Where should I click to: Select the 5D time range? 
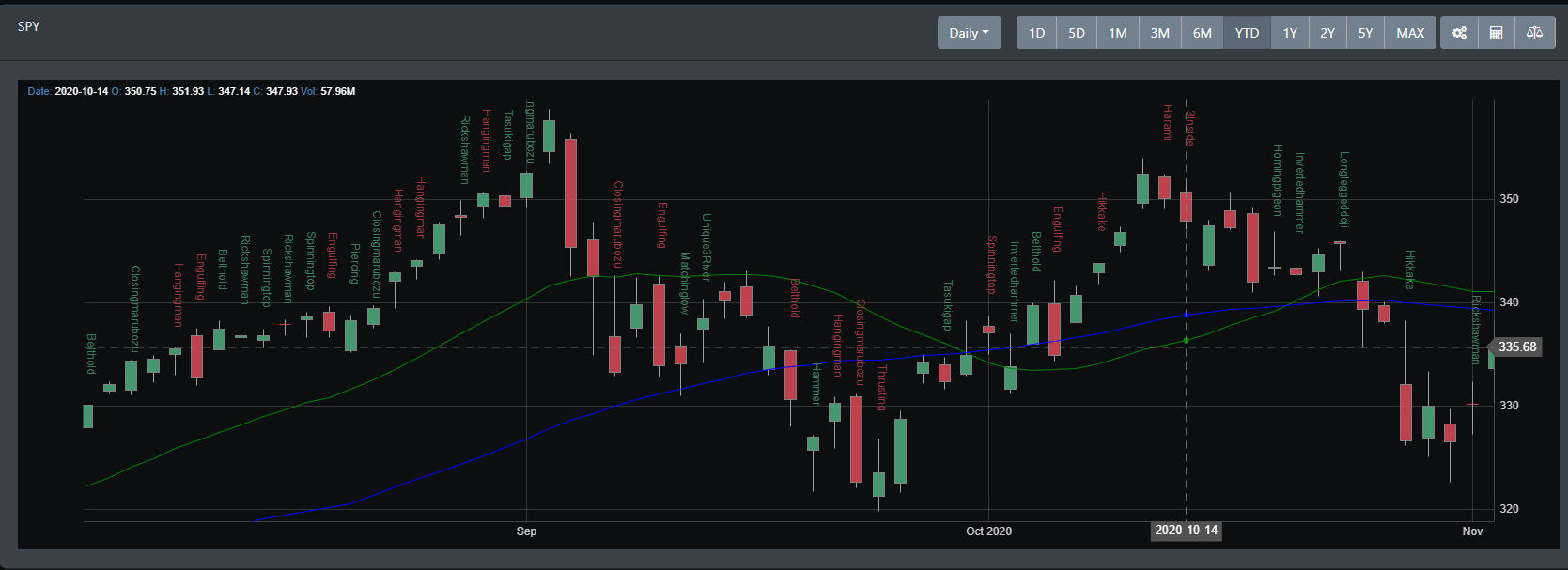coord(1077,33)
